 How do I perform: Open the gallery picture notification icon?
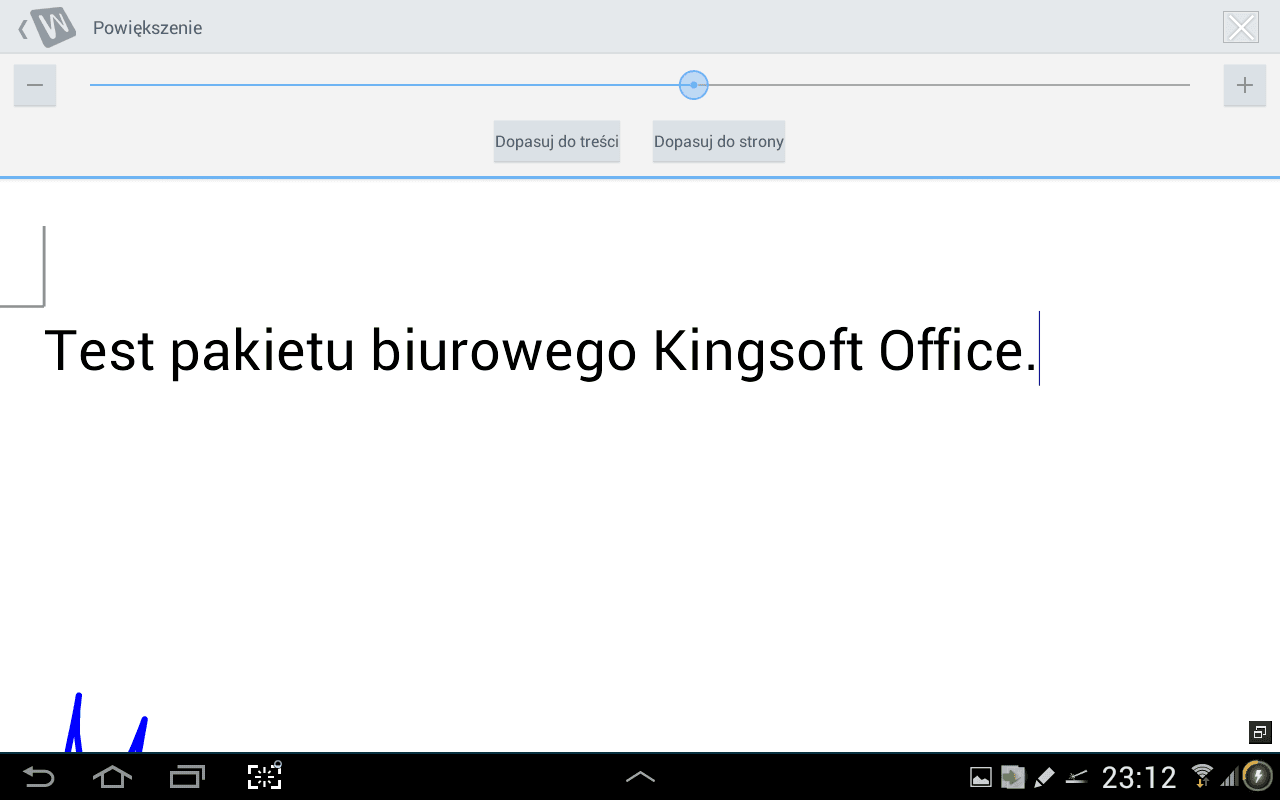981,777
